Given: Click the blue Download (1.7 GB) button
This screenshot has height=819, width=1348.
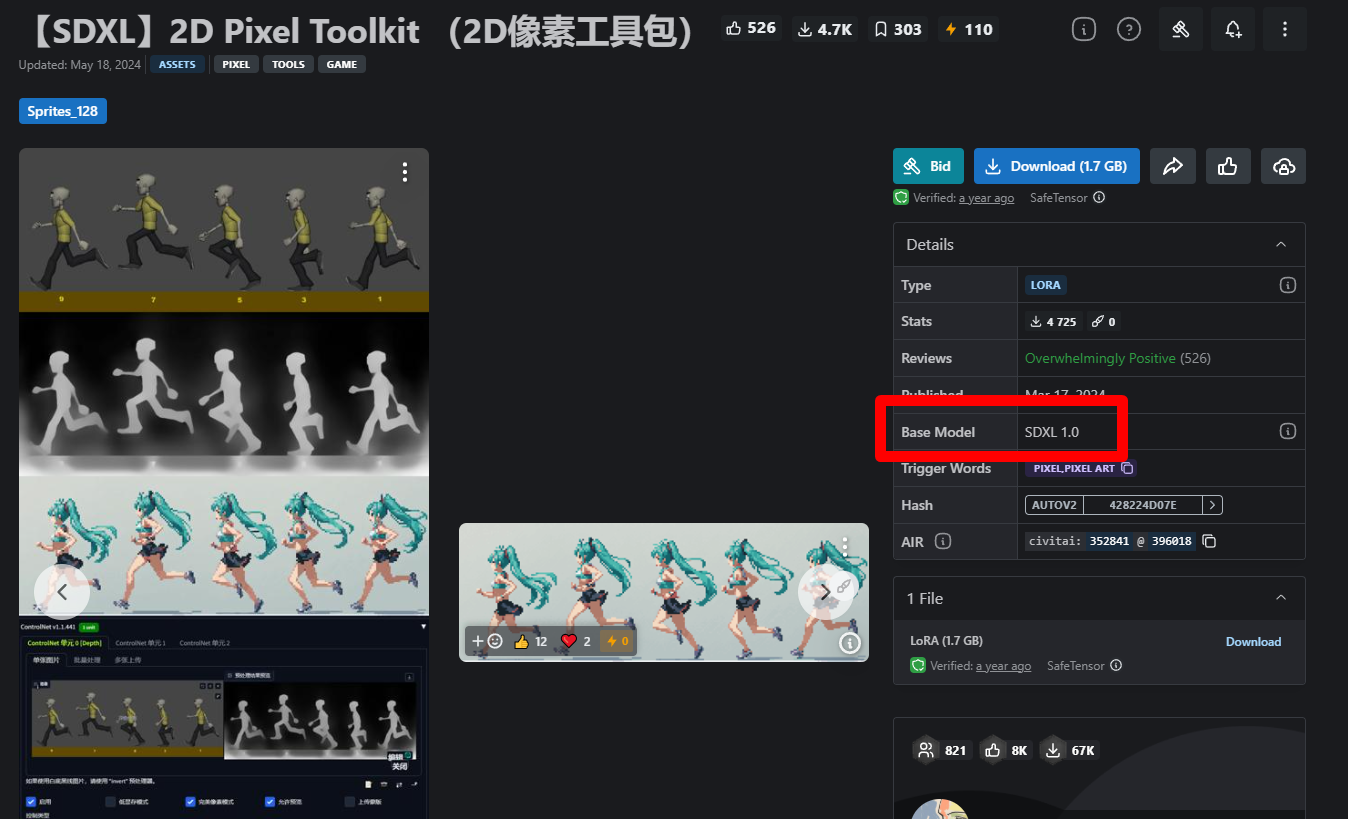Looking at the screenshot, I should pyautogui.click(x=1057, y=166).
